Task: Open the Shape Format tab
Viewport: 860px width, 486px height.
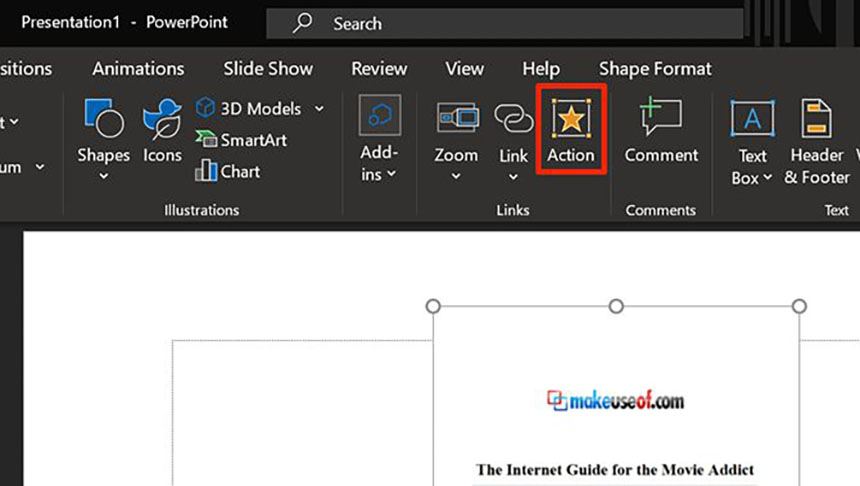Action: click(655, 69)
